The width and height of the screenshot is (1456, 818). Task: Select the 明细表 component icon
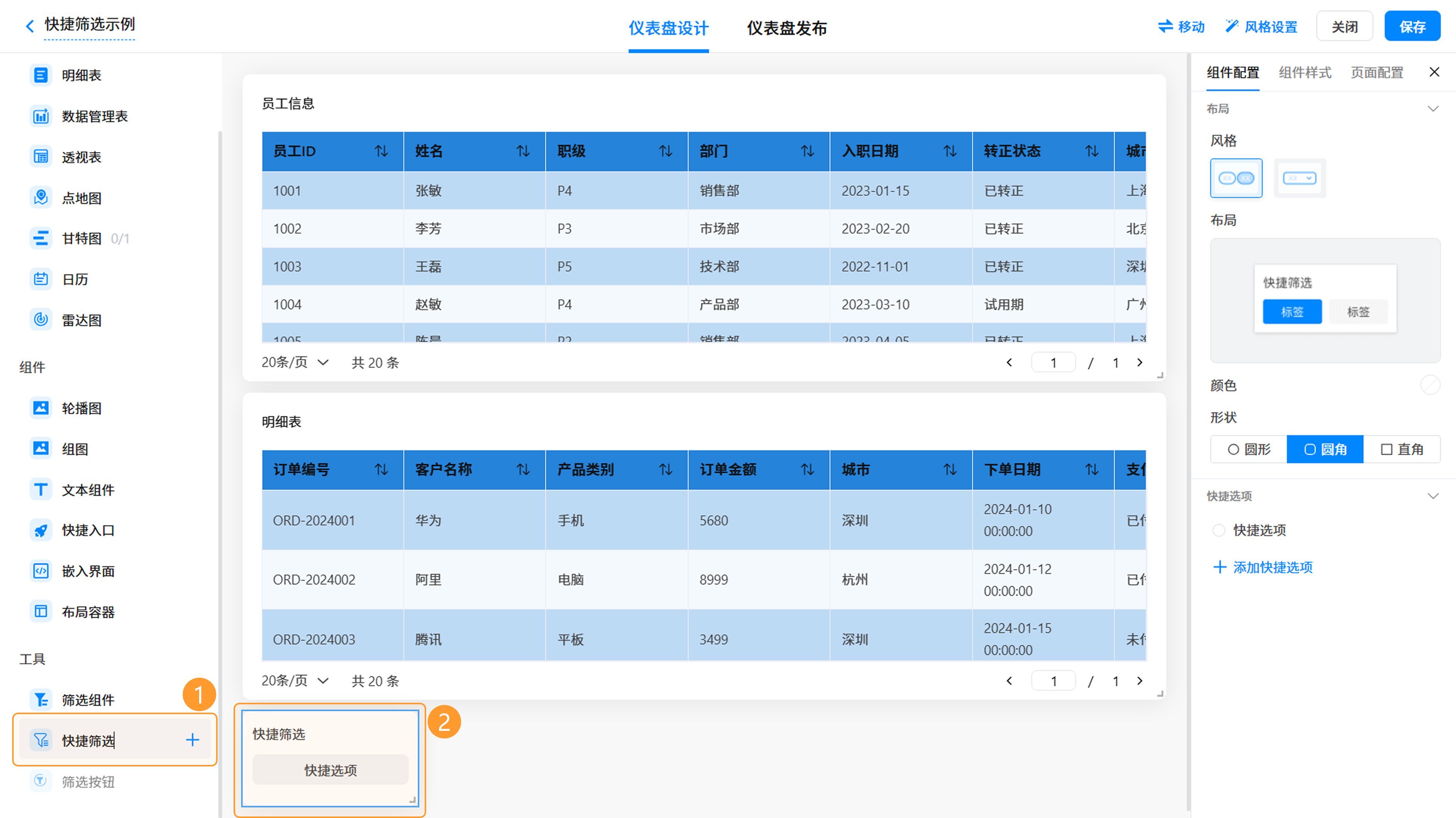(x=41, y=75)
